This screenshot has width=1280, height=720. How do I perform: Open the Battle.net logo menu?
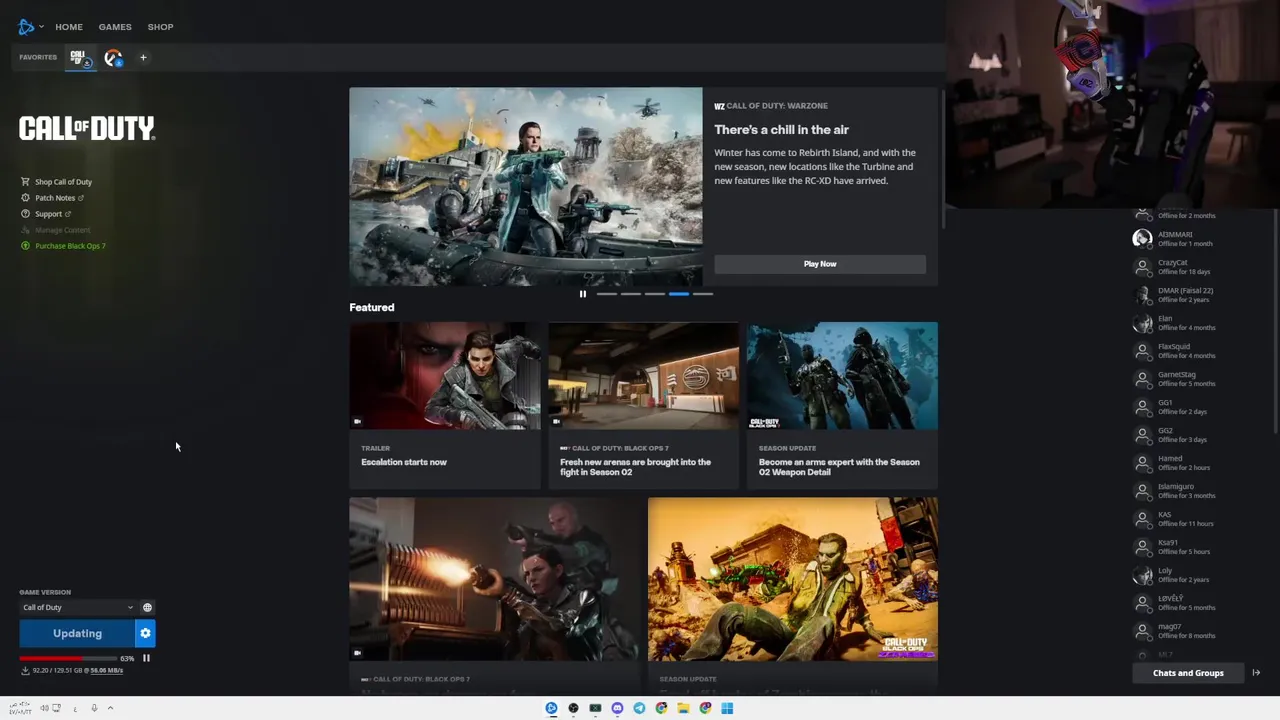point(26,27)
